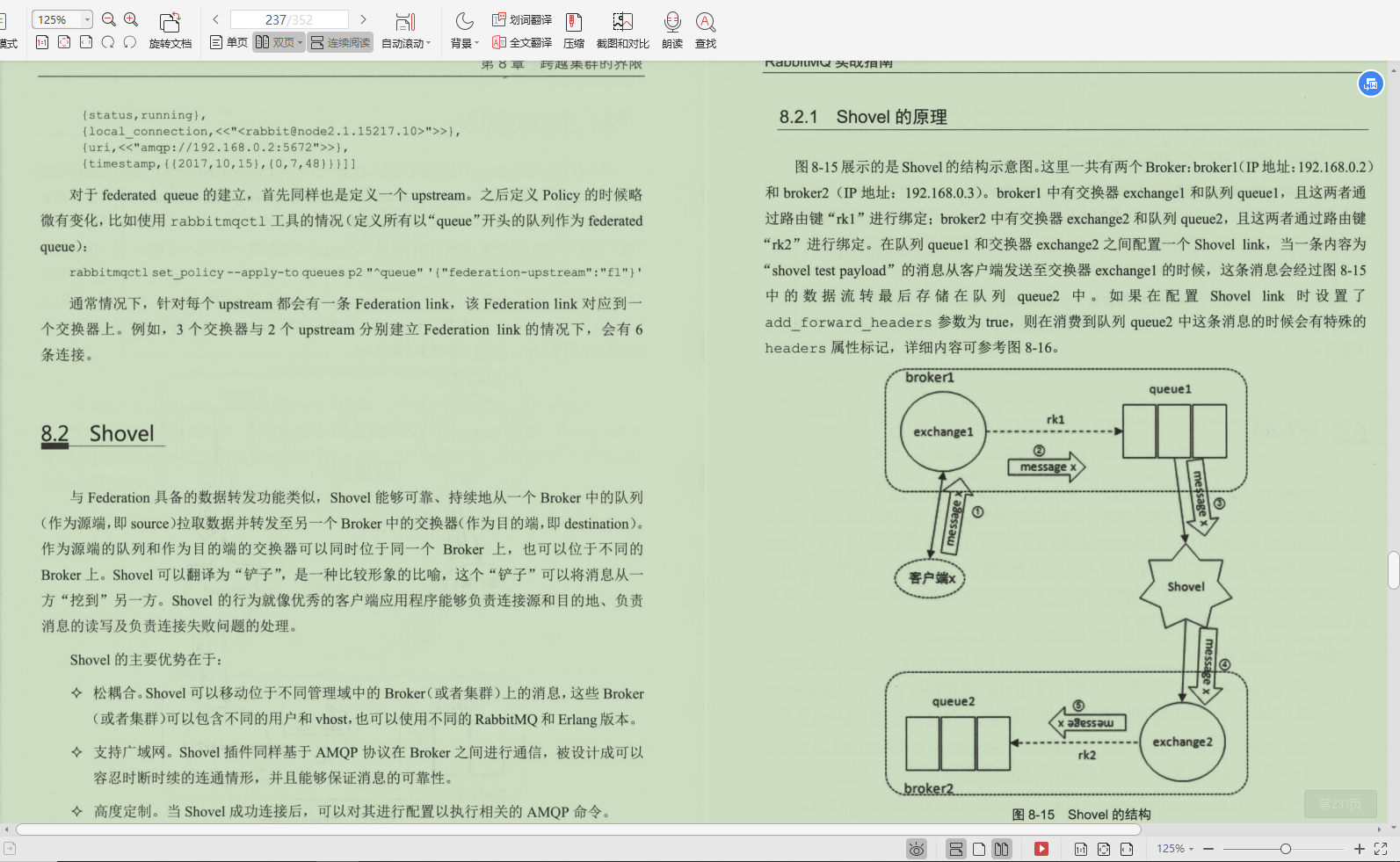The height and width of the screenshot is (862, 1400).
Task: Click 'Shovel 的主要优势在于' line
Action: coord(147,660)
